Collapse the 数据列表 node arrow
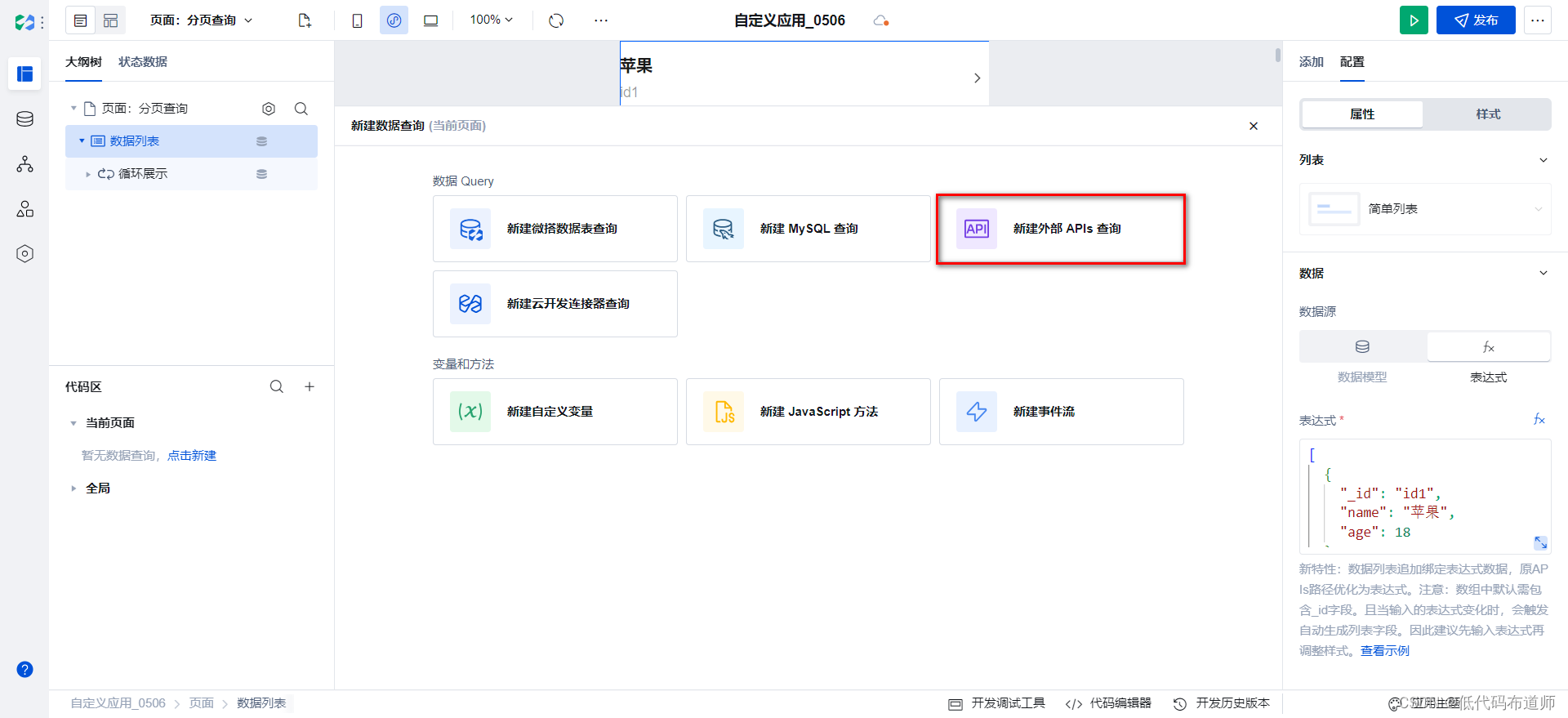 pos(82,141)
